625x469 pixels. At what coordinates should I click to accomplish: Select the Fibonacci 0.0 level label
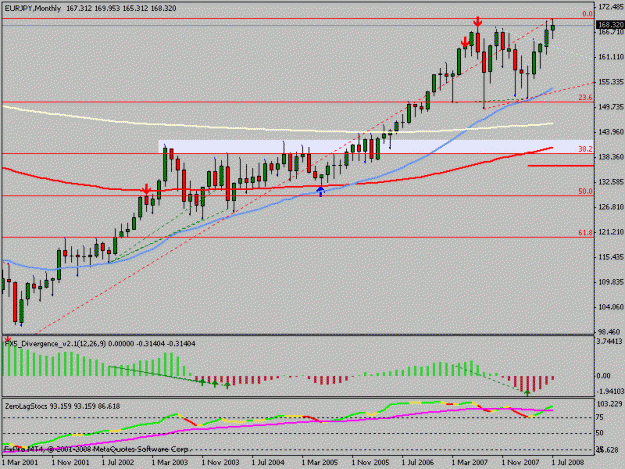(x=588, y=14)
